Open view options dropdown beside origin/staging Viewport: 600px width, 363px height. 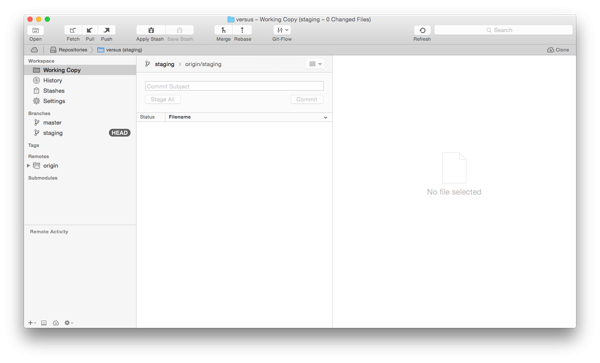315,64
